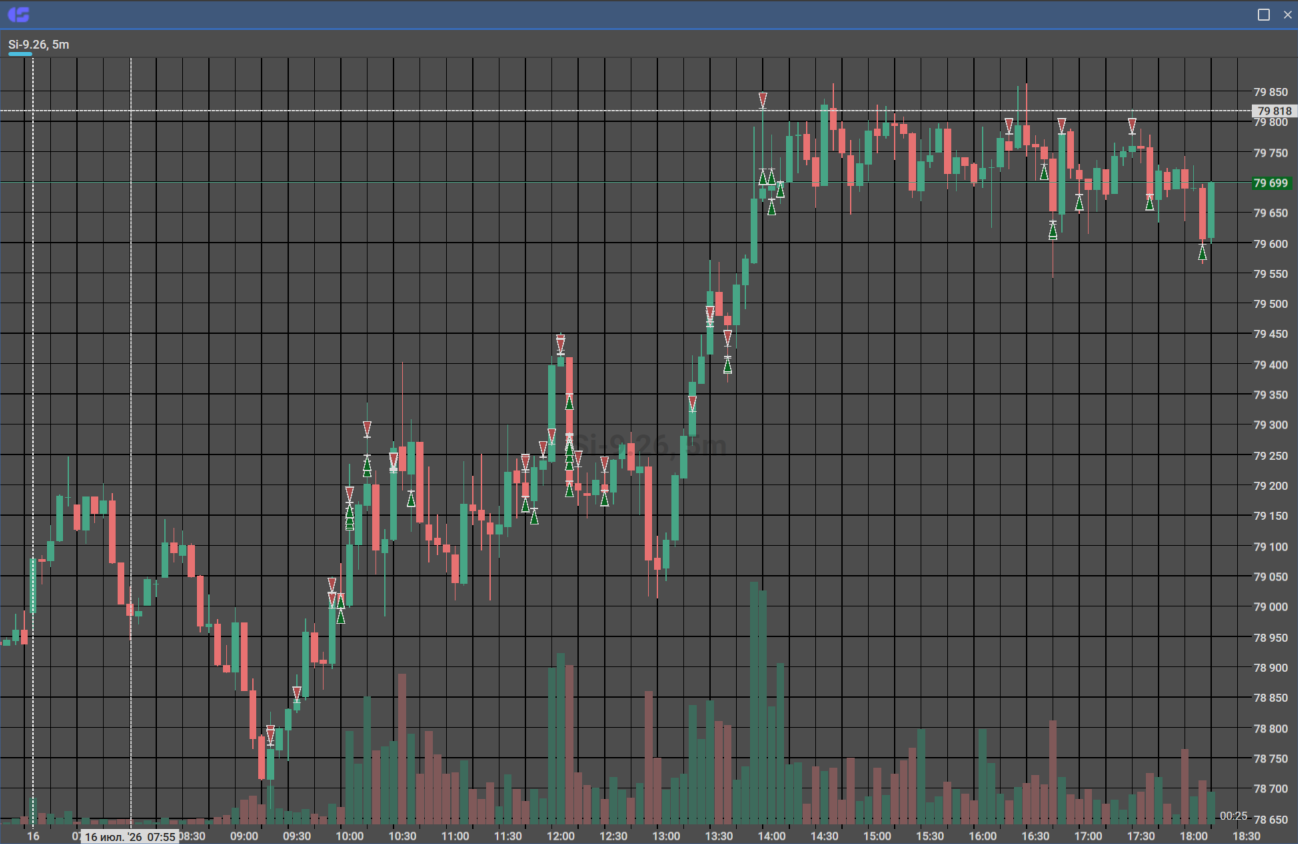Click the red sell marker above the 12:00 candle top
The height and width of the screenshot is (844, 1298).
click(560, 346)
